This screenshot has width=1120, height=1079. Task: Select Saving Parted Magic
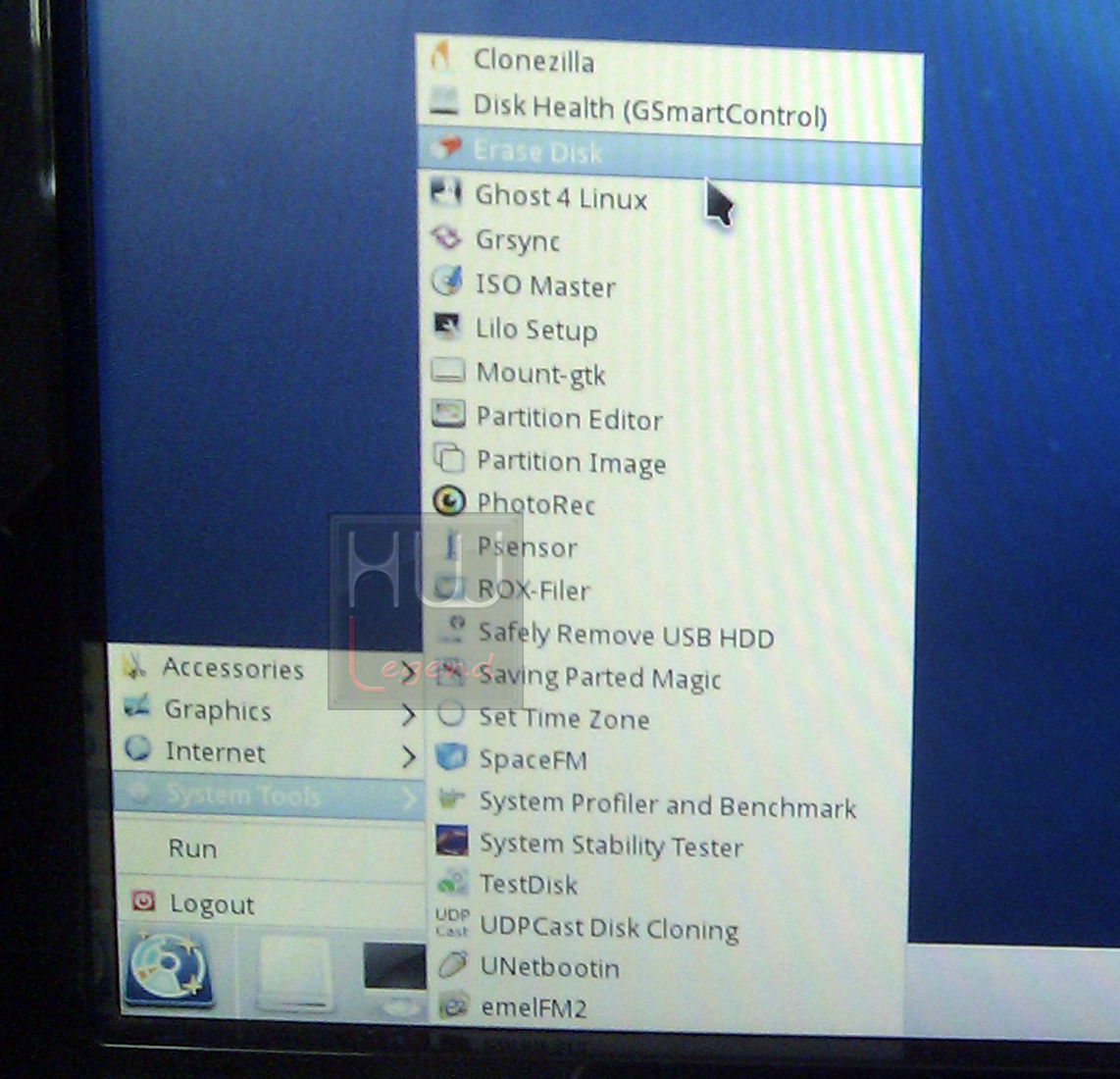(x=669, y=677)
